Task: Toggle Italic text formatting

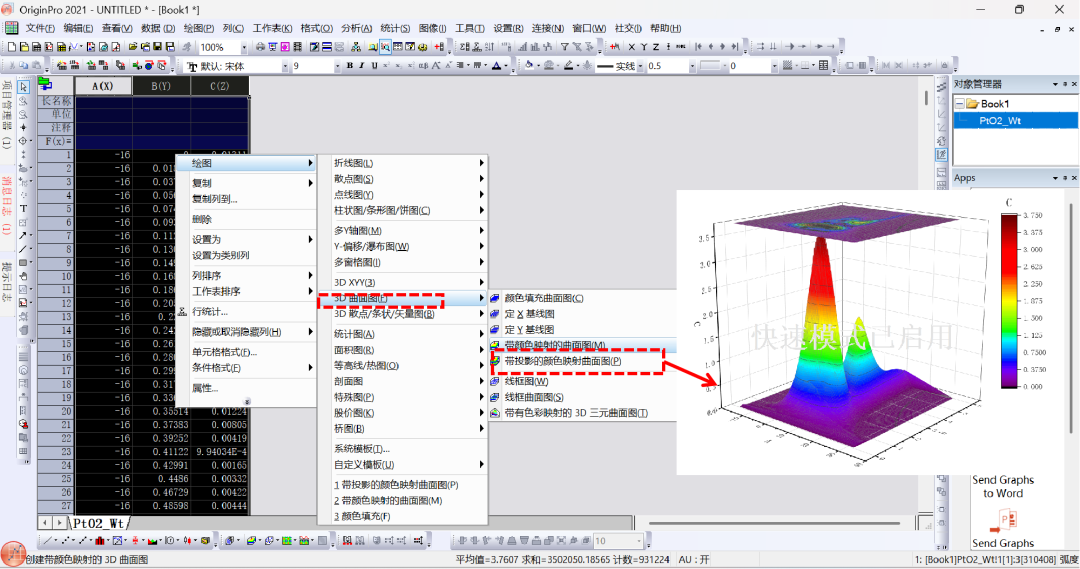Action: 362,65
